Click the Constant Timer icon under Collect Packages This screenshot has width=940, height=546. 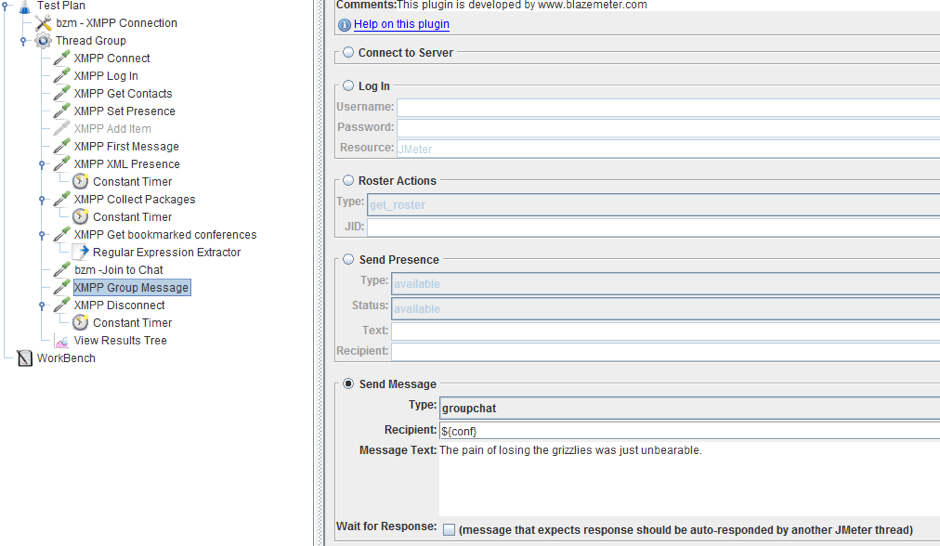pyautogui.click(x=80, y=217)
